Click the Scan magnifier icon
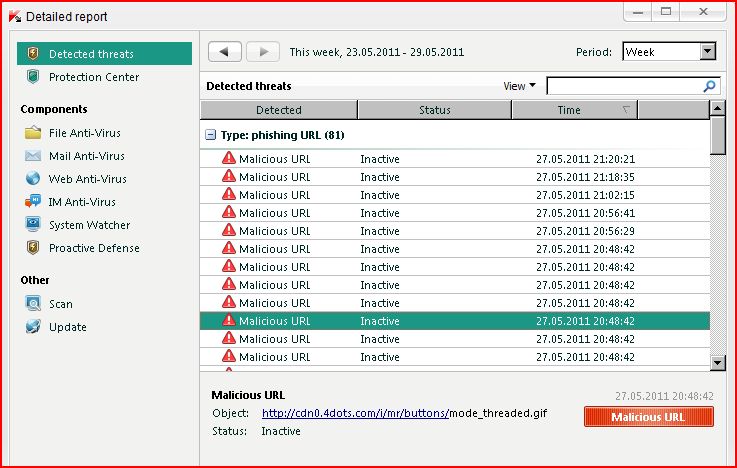This screenshot has width=737, height=468. [33, 304]
